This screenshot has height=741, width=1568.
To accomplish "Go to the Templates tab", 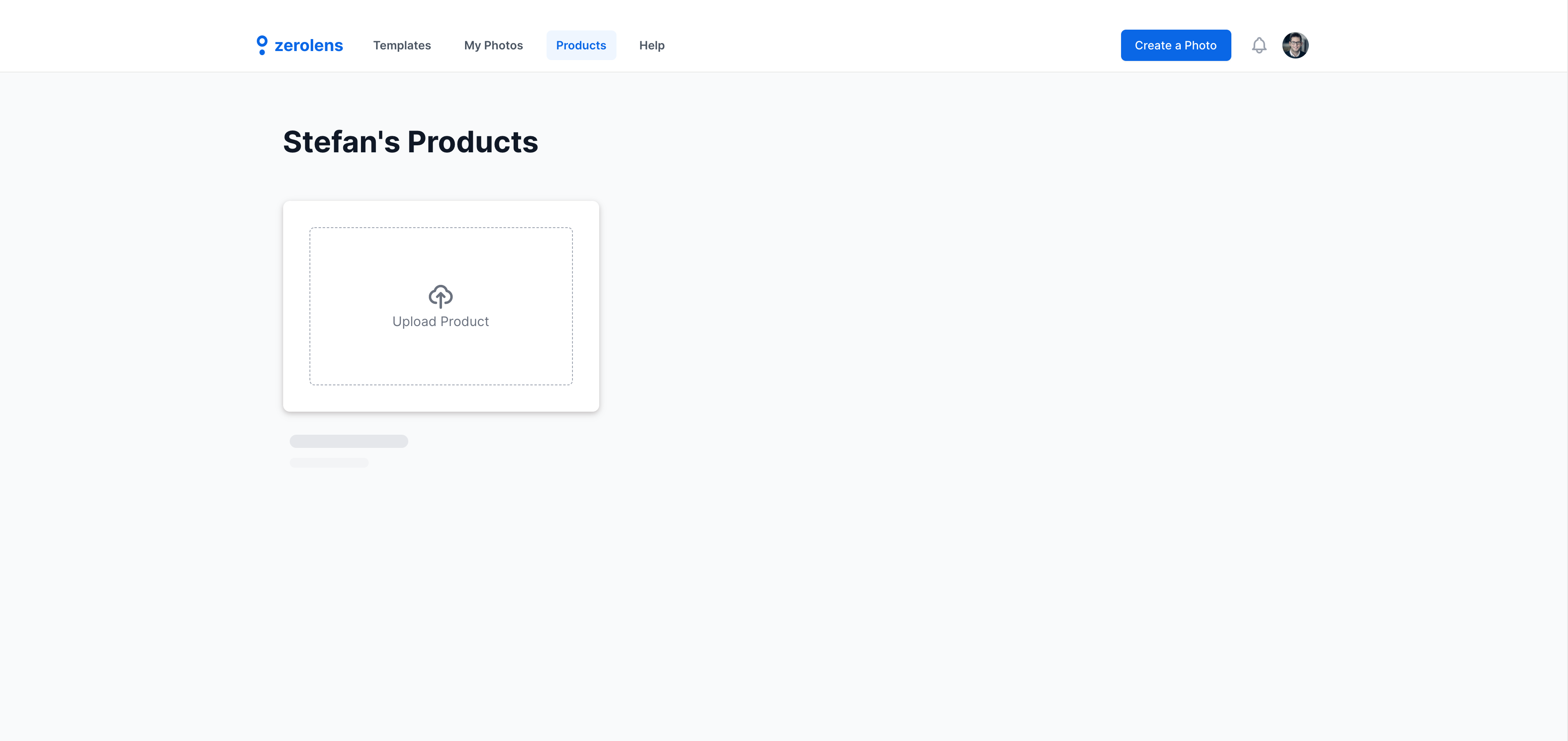I will pyautogui.click(x=402, y=45).
